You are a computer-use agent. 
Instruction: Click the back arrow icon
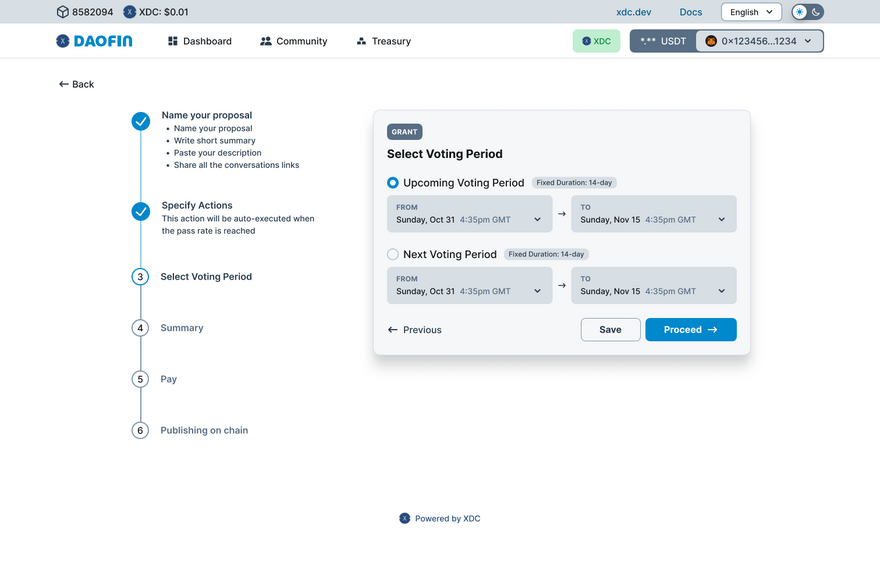(x=64, y=84)
